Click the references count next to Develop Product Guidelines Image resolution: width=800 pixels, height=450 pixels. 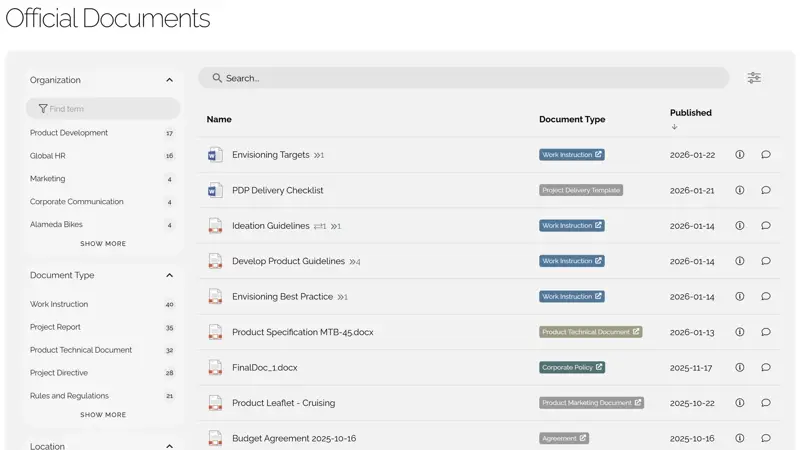click(x=355, y=262)
